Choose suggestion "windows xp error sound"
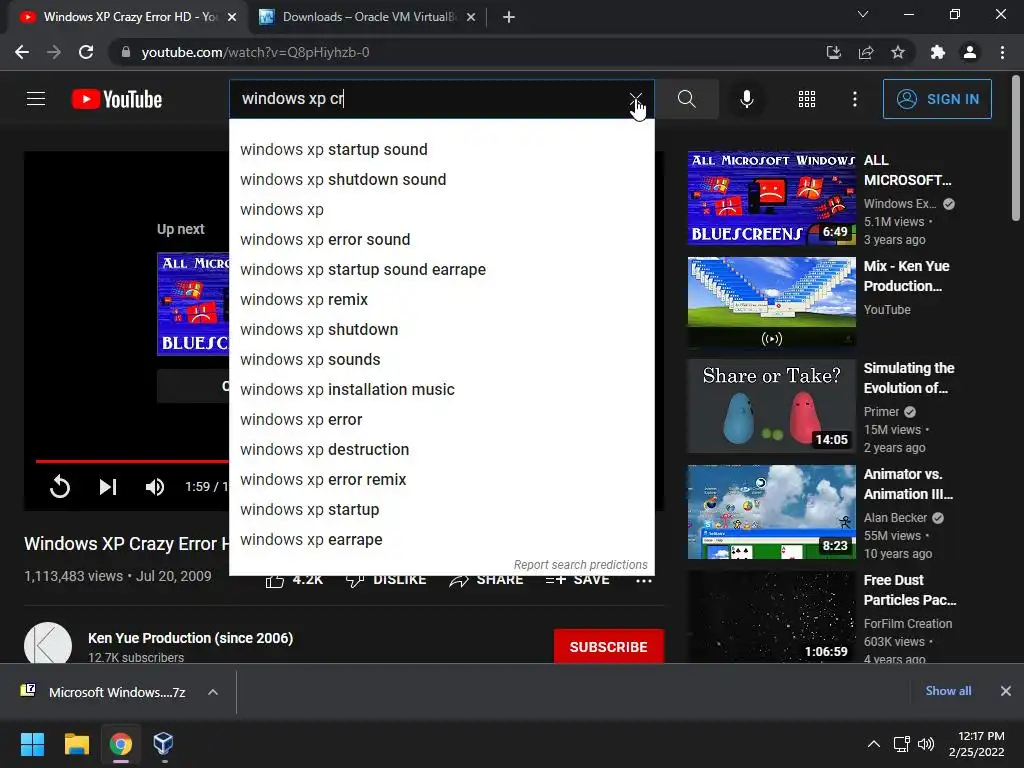Screen dimensions: 1024x768 pos(441,240)
